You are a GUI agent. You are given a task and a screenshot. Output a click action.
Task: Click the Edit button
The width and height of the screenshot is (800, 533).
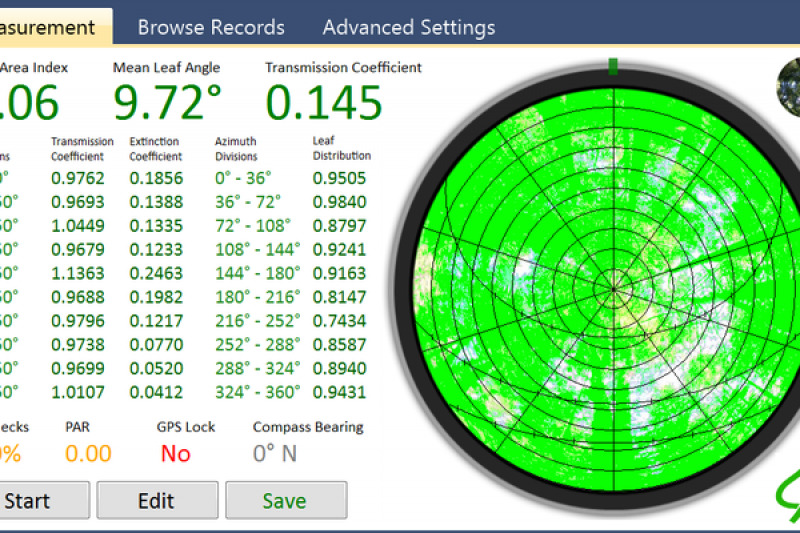point(157,500)
